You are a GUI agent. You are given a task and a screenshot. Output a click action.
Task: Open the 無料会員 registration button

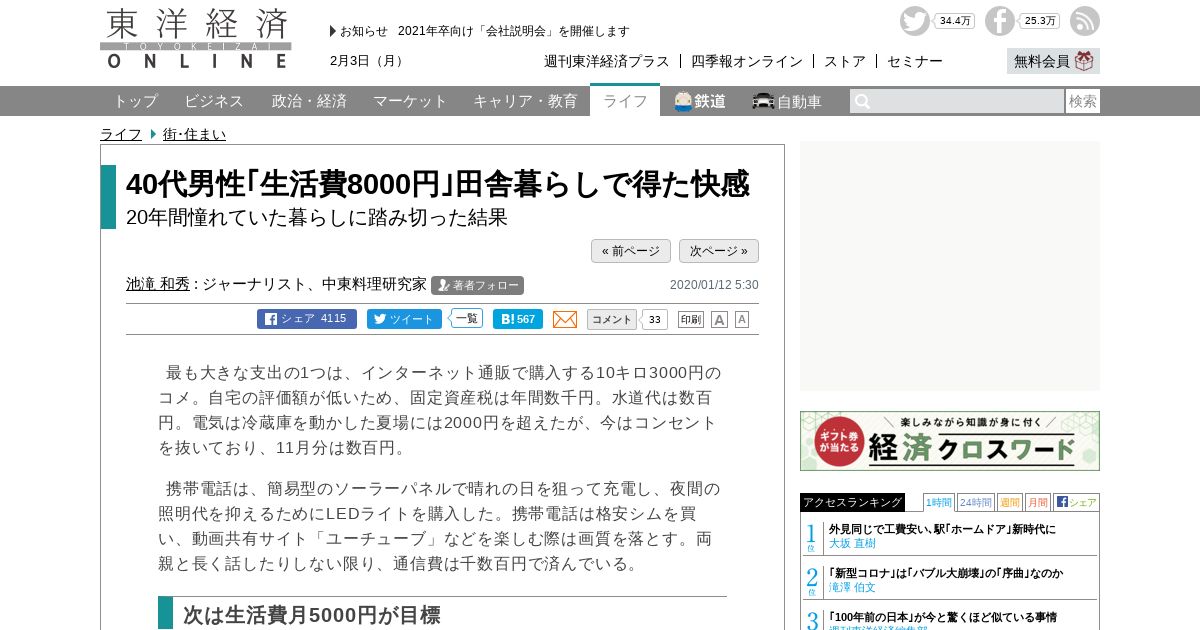1053,61
